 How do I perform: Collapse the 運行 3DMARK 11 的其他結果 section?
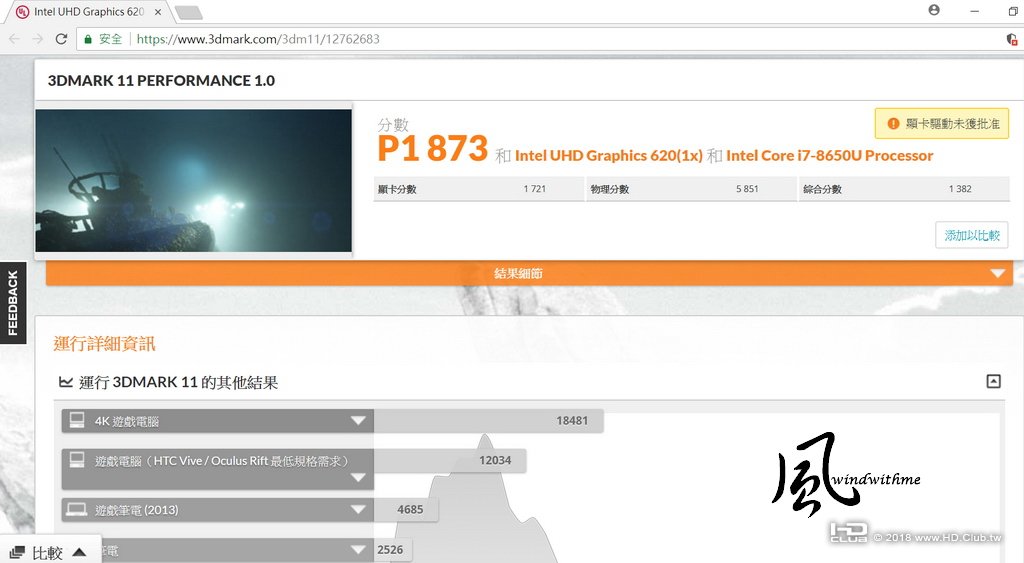pyautogui.click(x=993, y=381)
